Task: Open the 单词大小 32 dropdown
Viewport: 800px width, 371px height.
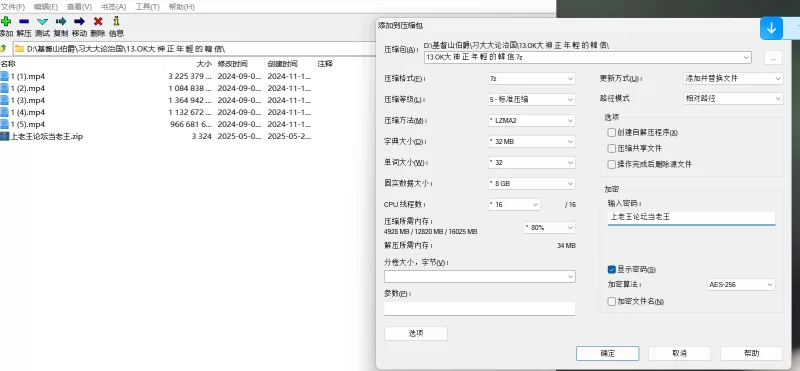Action: (x=531, y=162)
